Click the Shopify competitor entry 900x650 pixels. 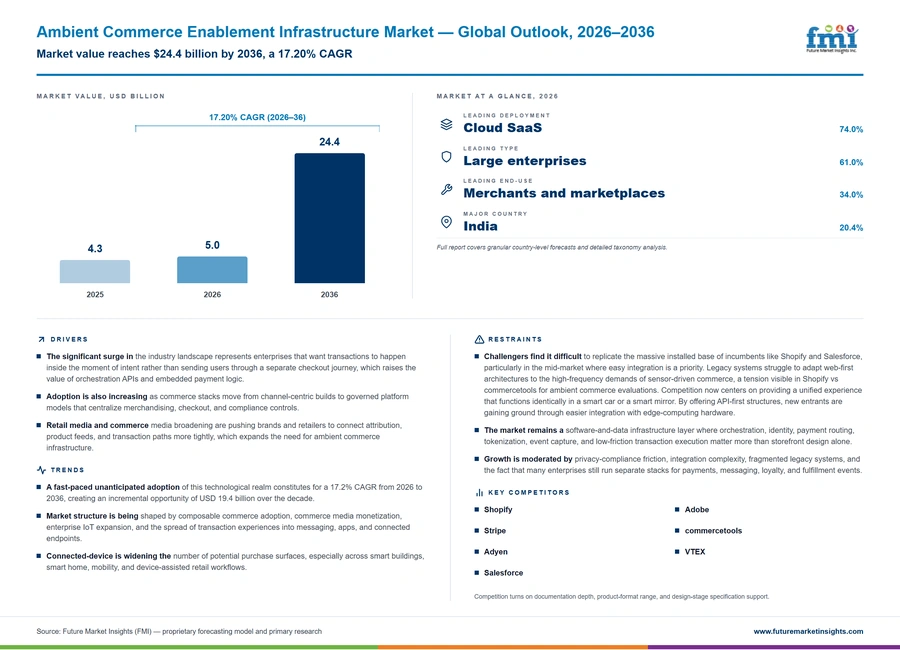pos(498,509)
